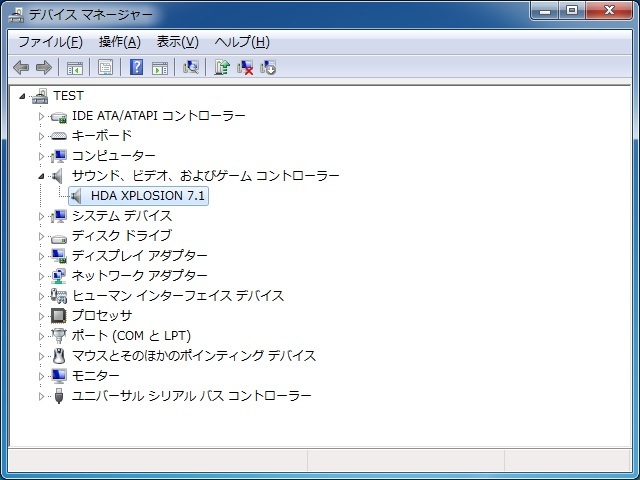
Task: Toggle the action pane toolbar icon
Action: 160,68
